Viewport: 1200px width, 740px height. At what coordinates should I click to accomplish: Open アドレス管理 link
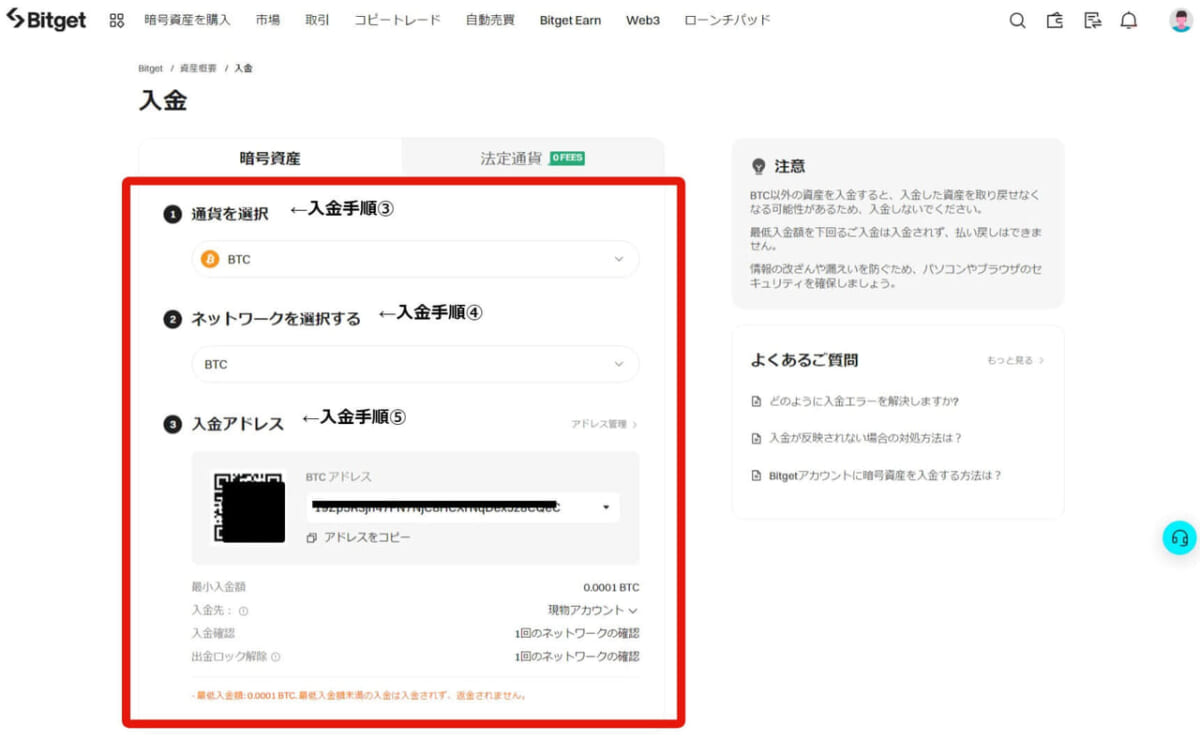604,424
